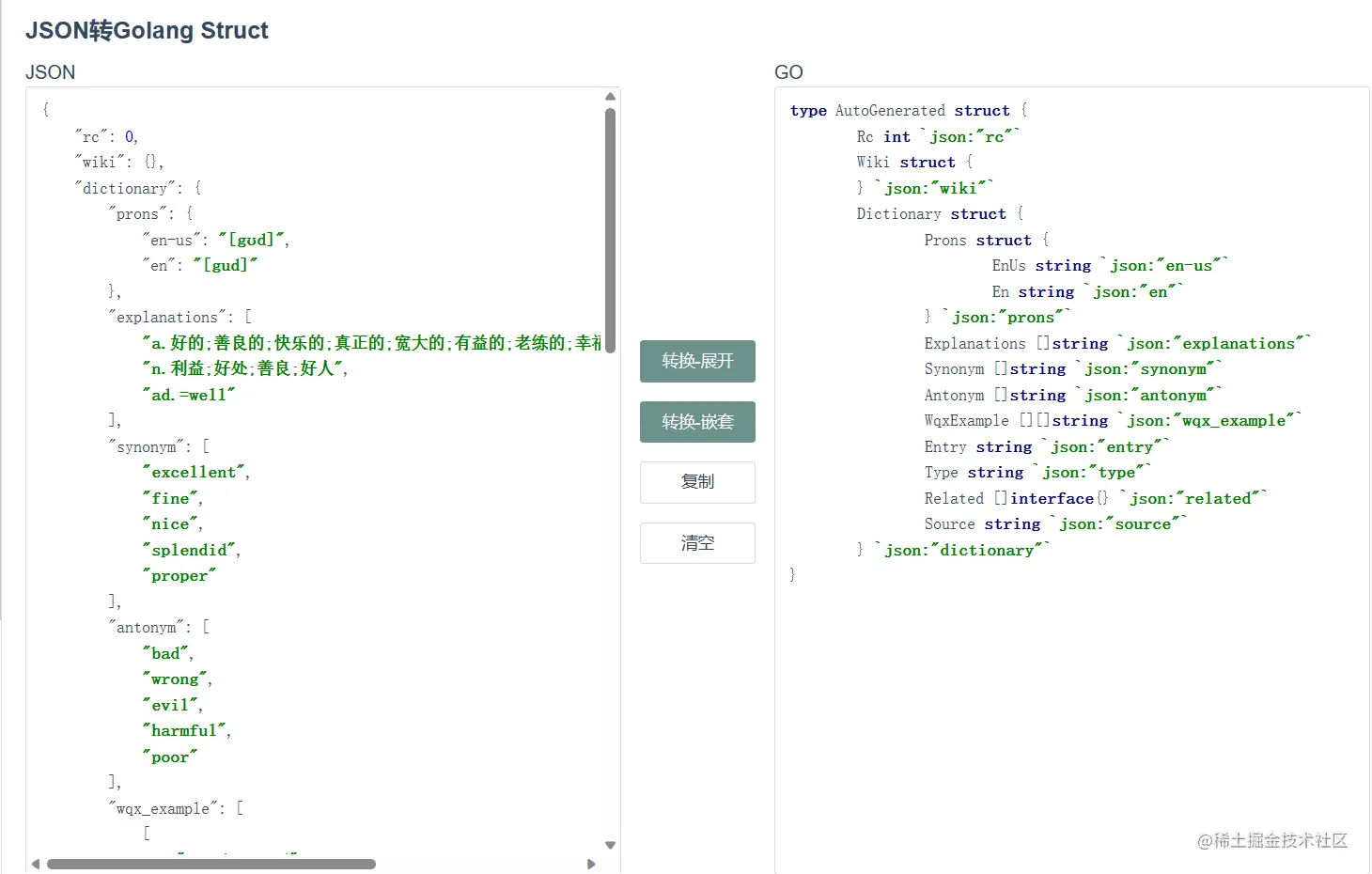
Task: Click the "synonym": [ line in JSON
Action: [x=160, y=447]
